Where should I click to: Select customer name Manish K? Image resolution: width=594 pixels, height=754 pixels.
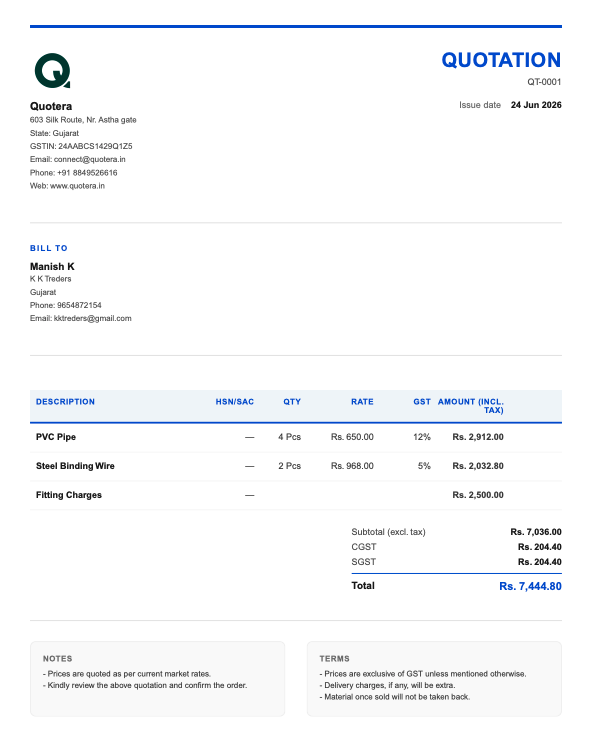pyautogui.click(x=52, y=266)
